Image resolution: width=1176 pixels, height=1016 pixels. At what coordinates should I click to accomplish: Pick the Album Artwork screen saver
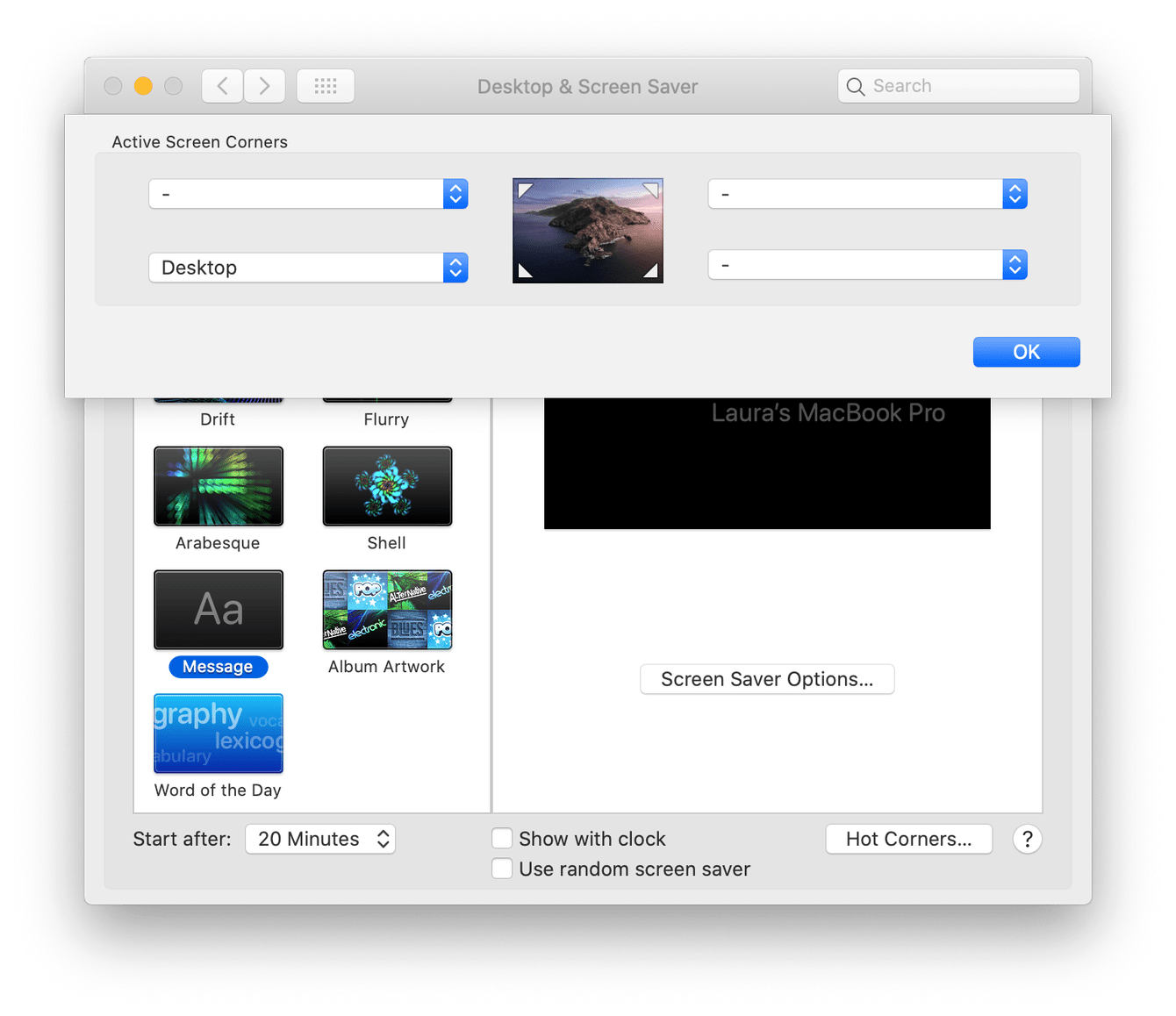pos(387,610)
